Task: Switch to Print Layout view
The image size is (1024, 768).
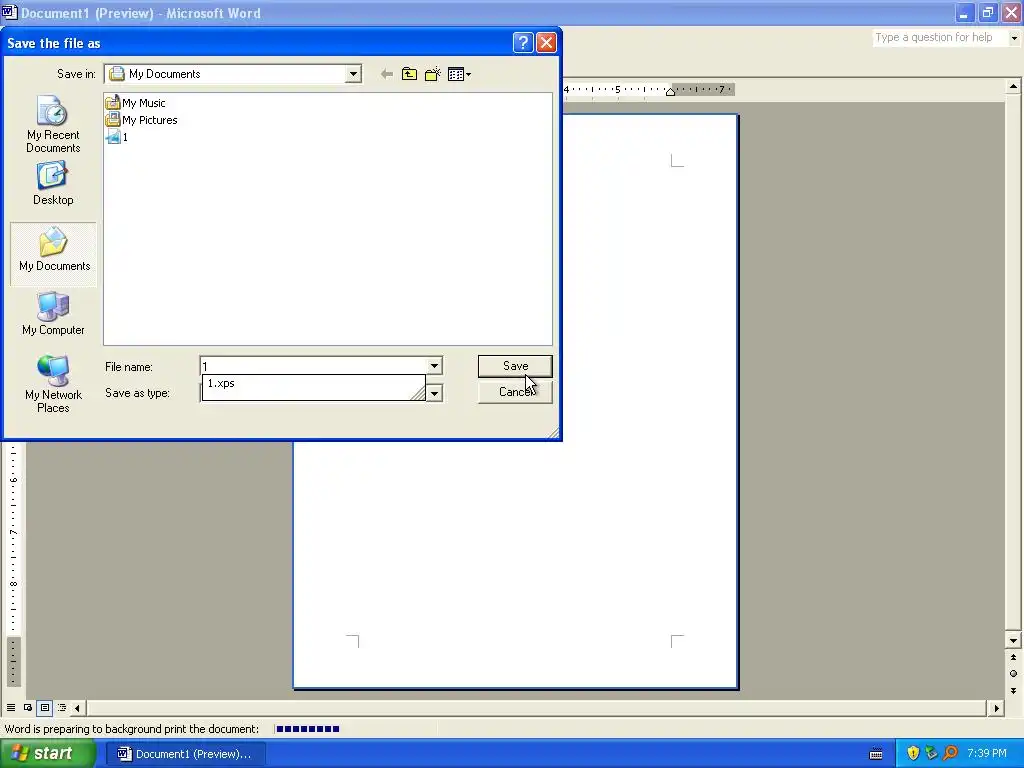Action: 45,708
